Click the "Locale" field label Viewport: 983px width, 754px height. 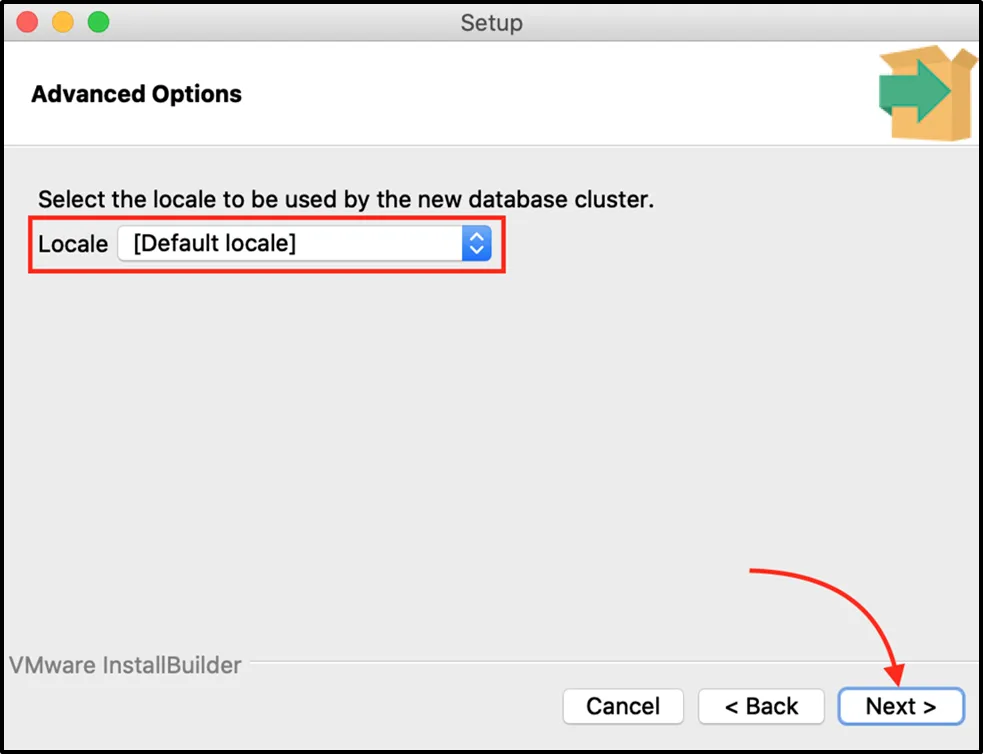pyautogui.click(x=73, y=244)
